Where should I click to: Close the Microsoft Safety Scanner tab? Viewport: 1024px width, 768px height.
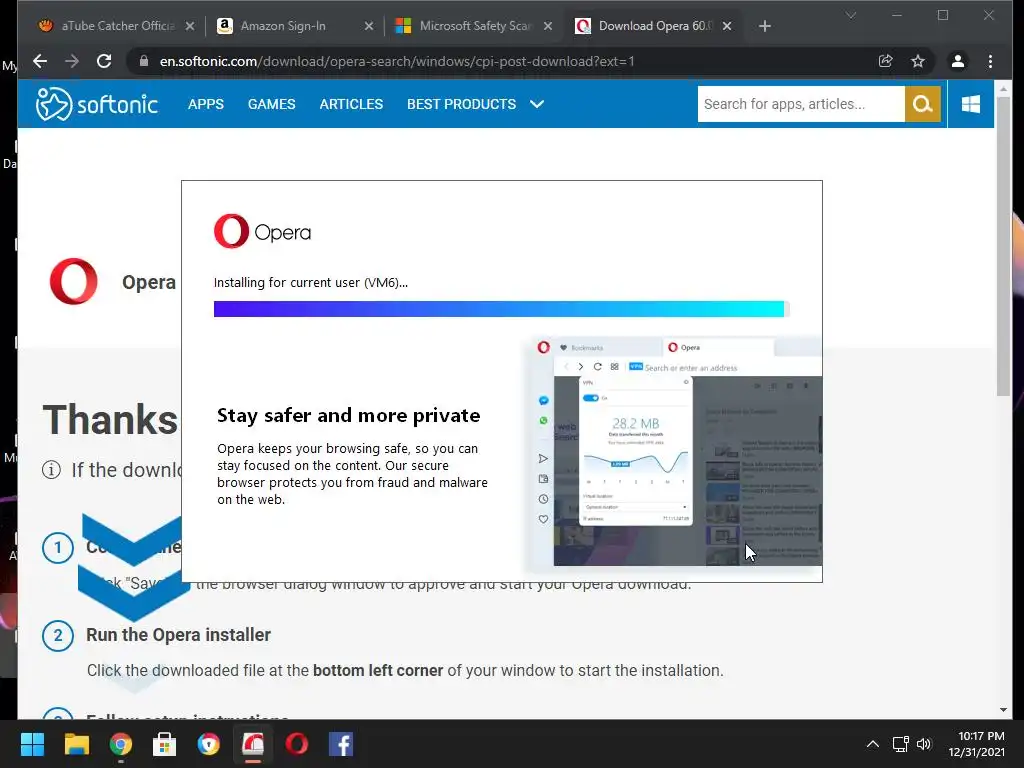[548, 26]
